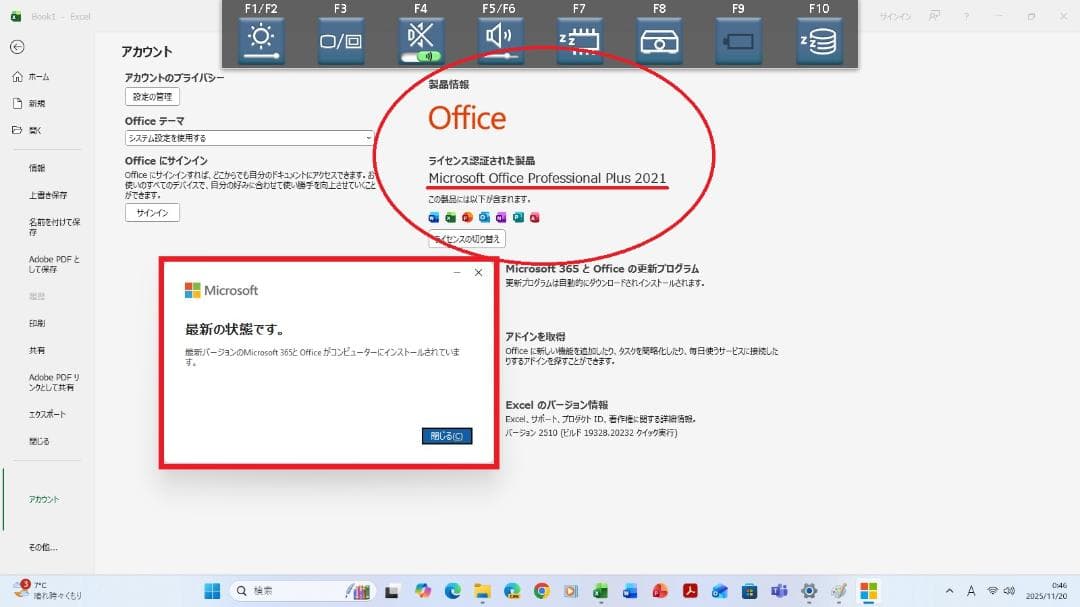Image resolution: width=1080 pixels, height=607 pixels.
Task: Click the 設定の管理 button
Action: point(152,97)
